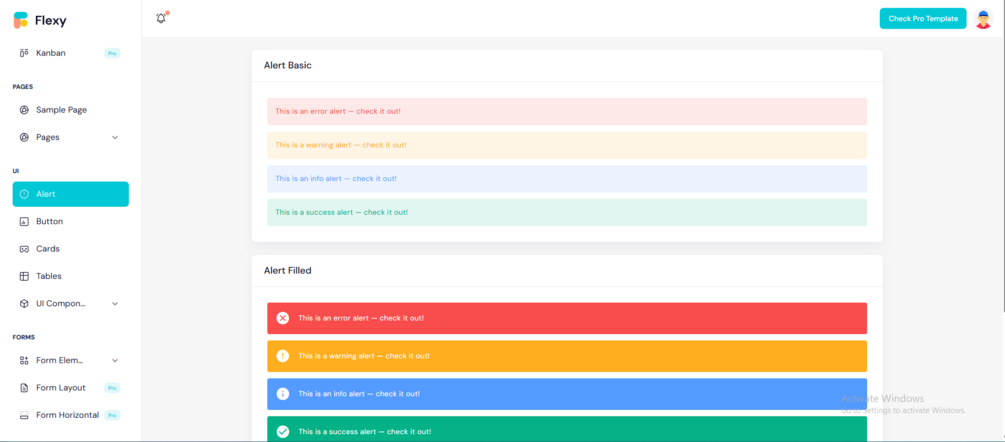Click the FORMS section label

click(x=24, y=337)
